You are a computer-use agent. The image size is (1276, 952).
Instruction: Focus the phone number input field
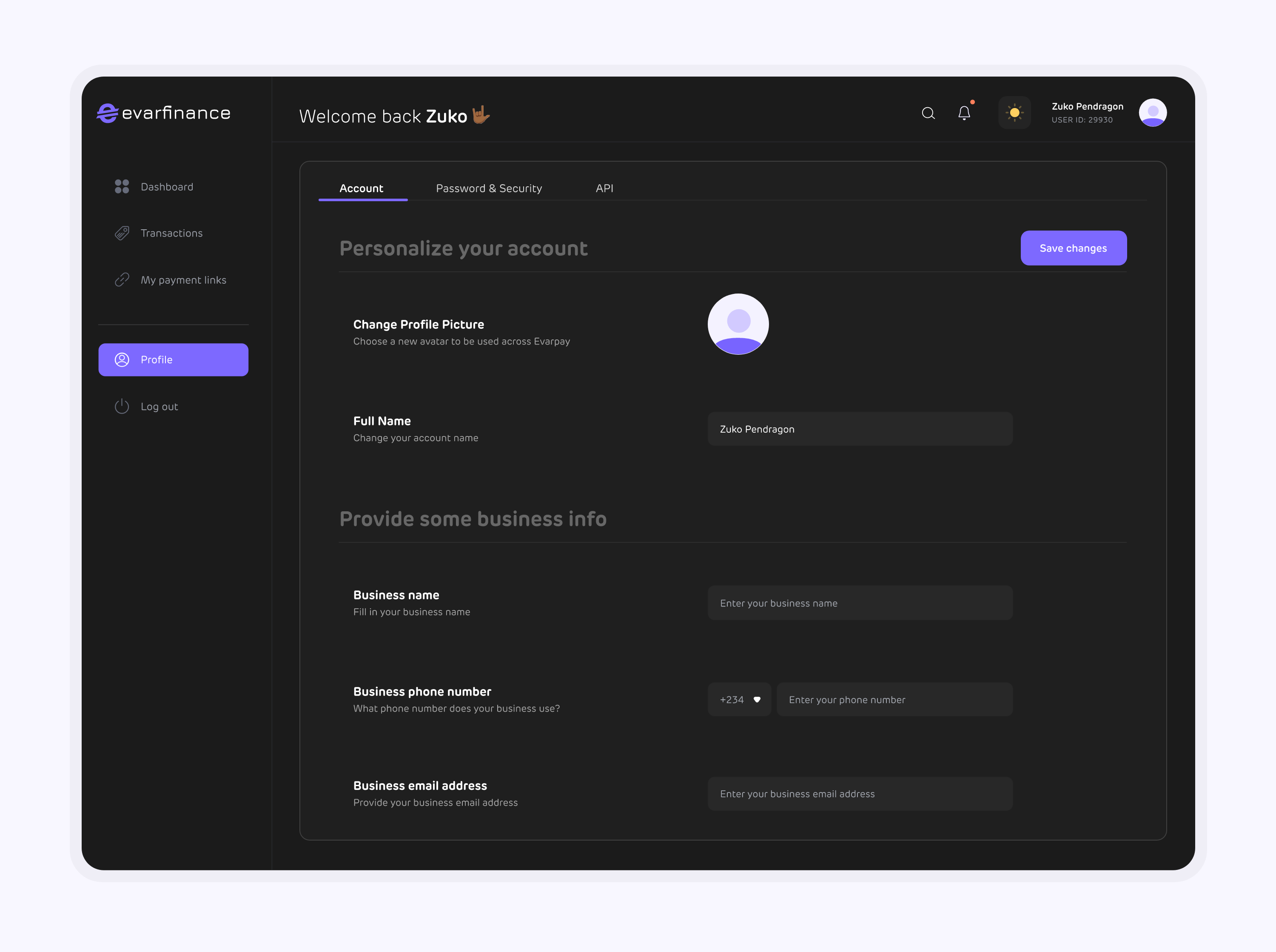894,700
